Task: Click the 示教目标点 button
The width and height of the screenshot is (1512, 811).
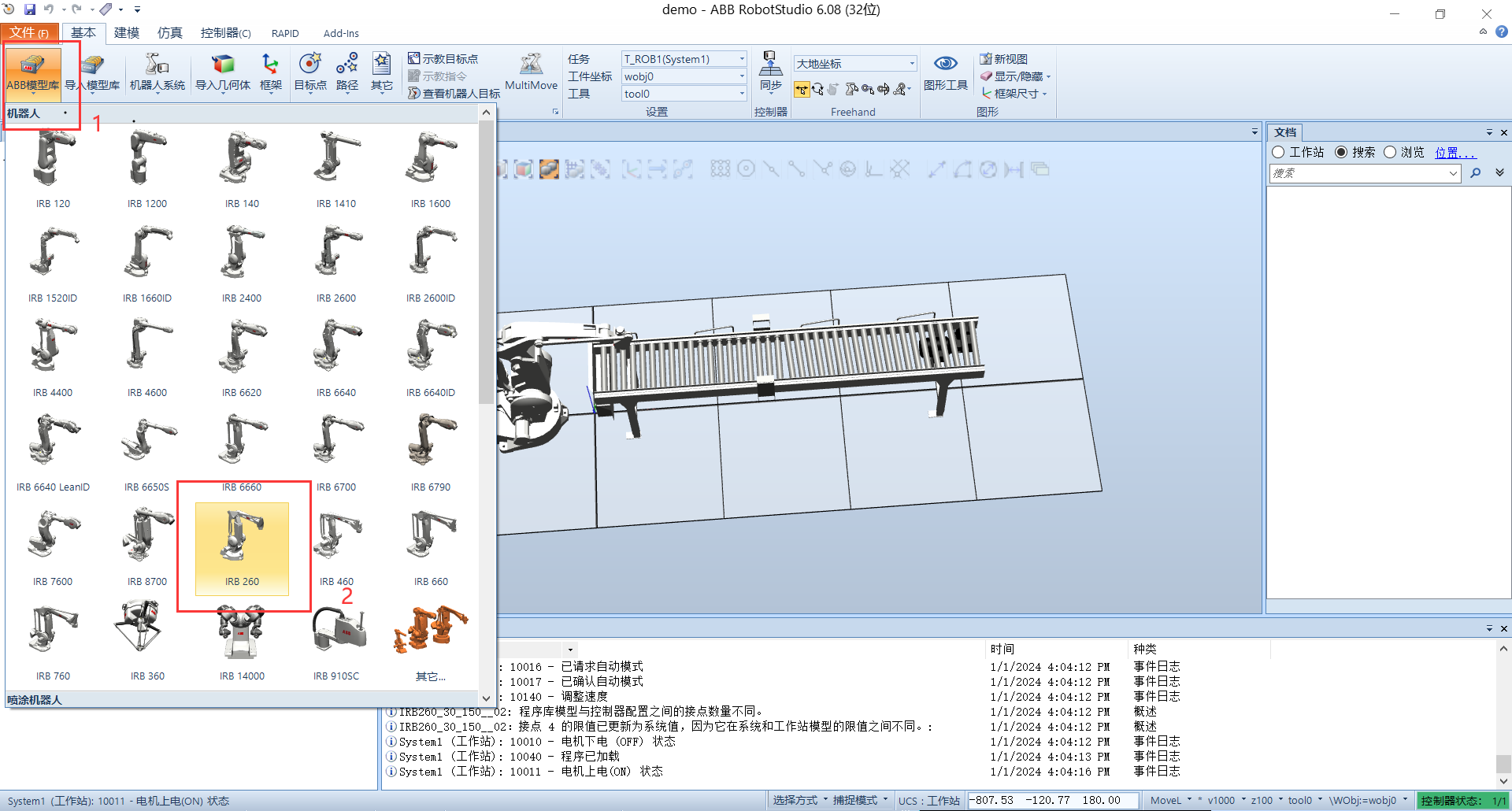Action: (443, 59)
